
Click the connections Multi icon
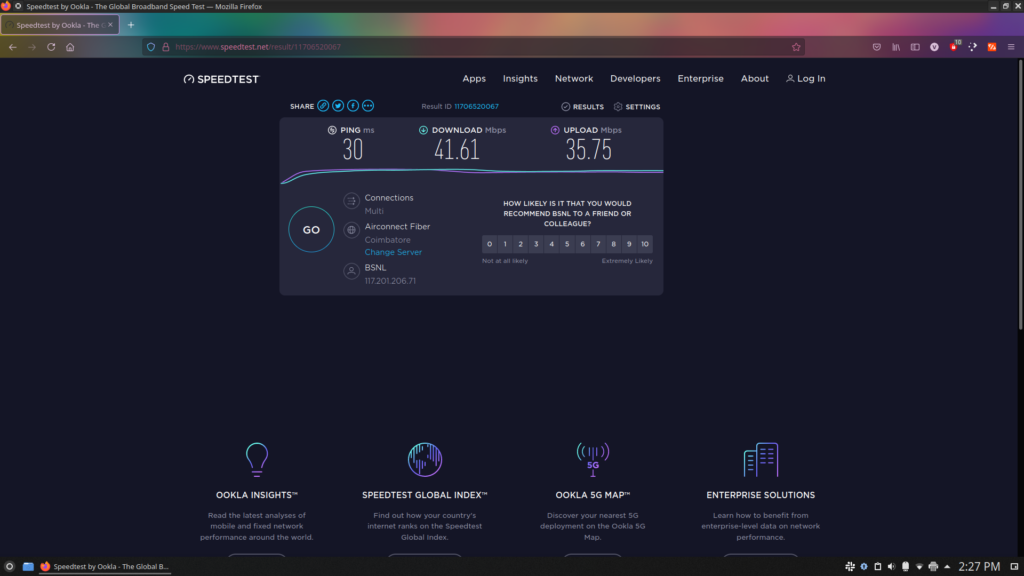click(x=351, y=200)
